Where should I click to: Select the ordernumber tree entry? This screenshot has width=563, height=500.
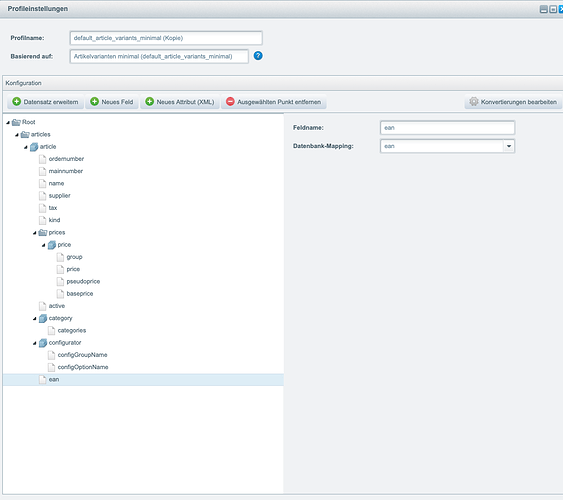click(66, 159)
